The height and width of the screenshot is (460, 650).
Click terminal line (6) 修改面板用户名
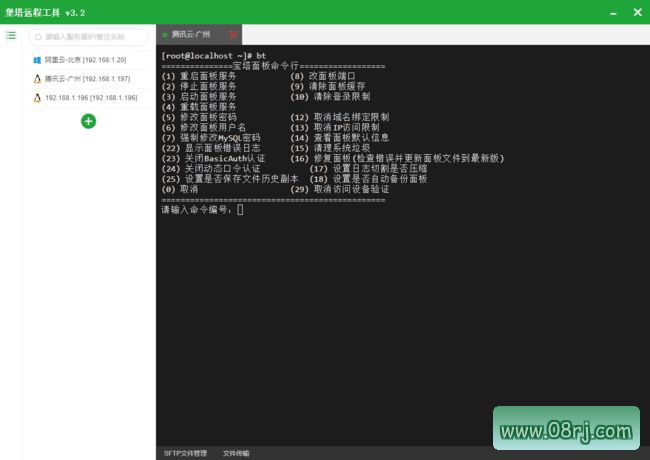[204, 128]
